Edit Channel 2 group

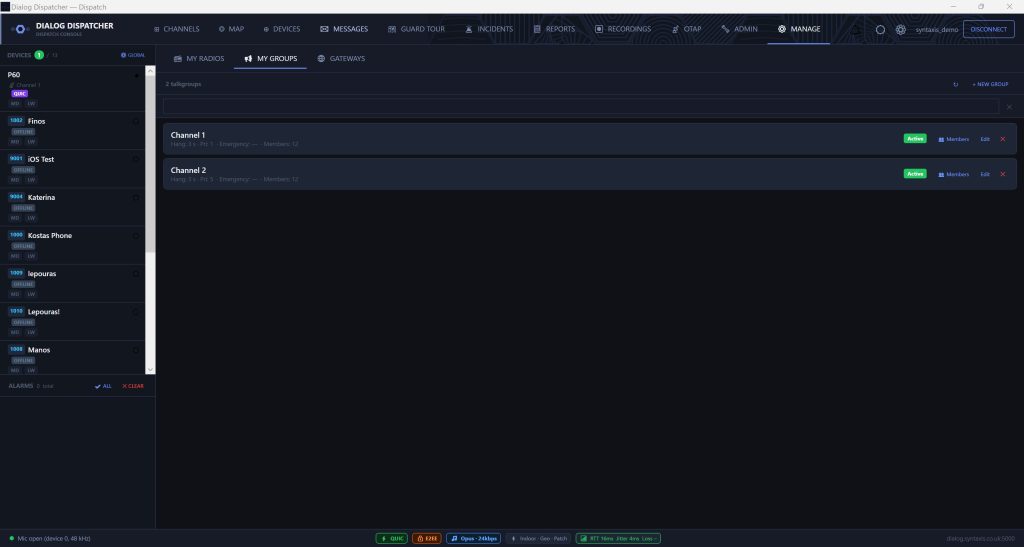click(x=985, y=174)
